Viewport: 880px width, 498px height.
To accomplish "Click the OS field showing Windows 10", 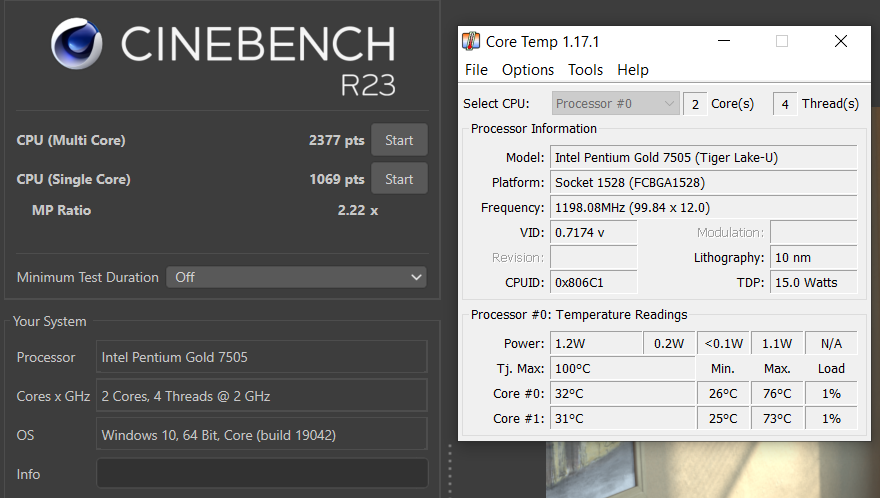I will [x=262, y=435].
